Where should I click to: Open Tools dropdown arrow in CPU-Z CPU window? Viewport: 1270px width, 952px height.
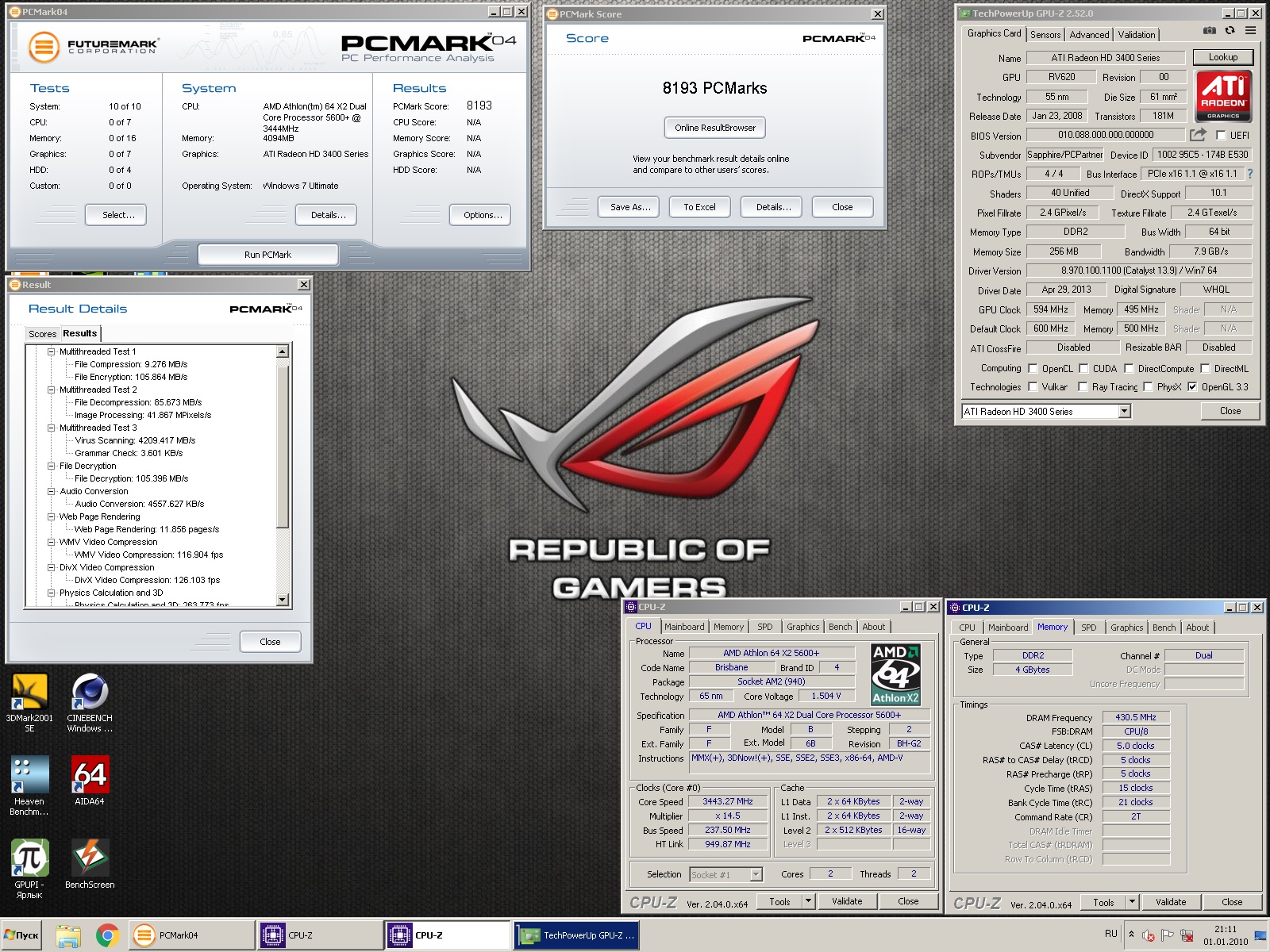click(808, 901)
